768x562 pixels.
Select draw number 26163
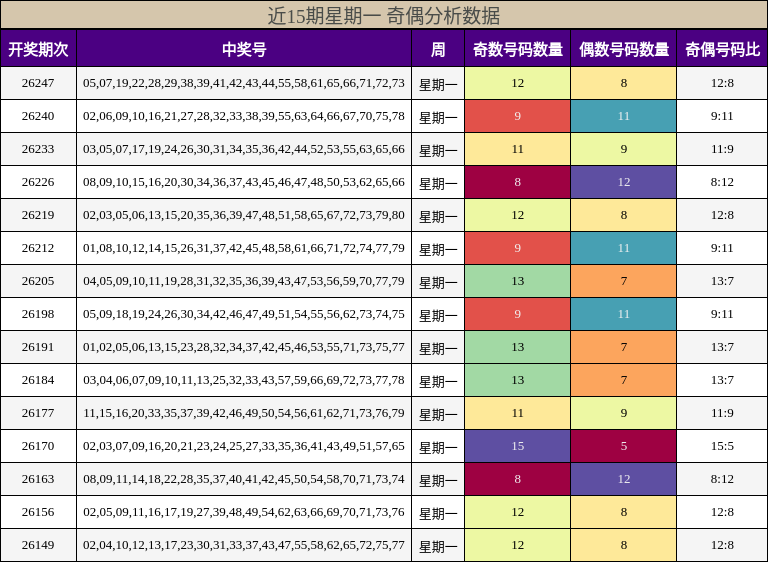pyautogui.click(x=38, y=479)
